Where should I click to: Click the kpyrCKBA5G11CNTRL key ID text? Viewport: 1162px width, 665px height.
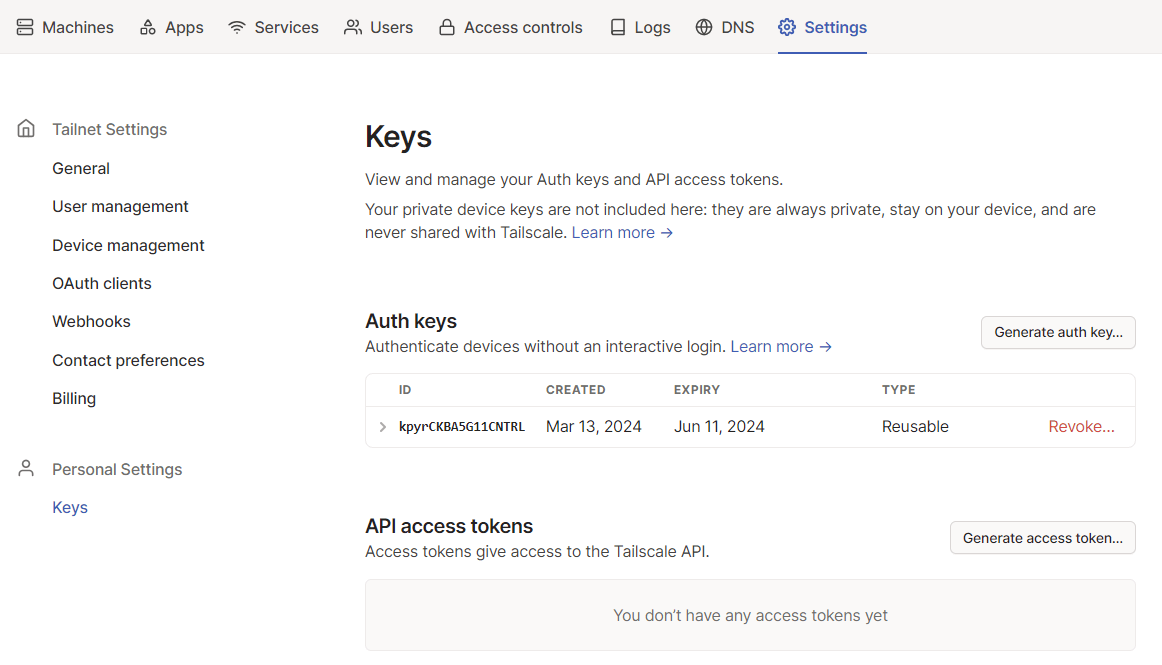(x=462, y=427)
